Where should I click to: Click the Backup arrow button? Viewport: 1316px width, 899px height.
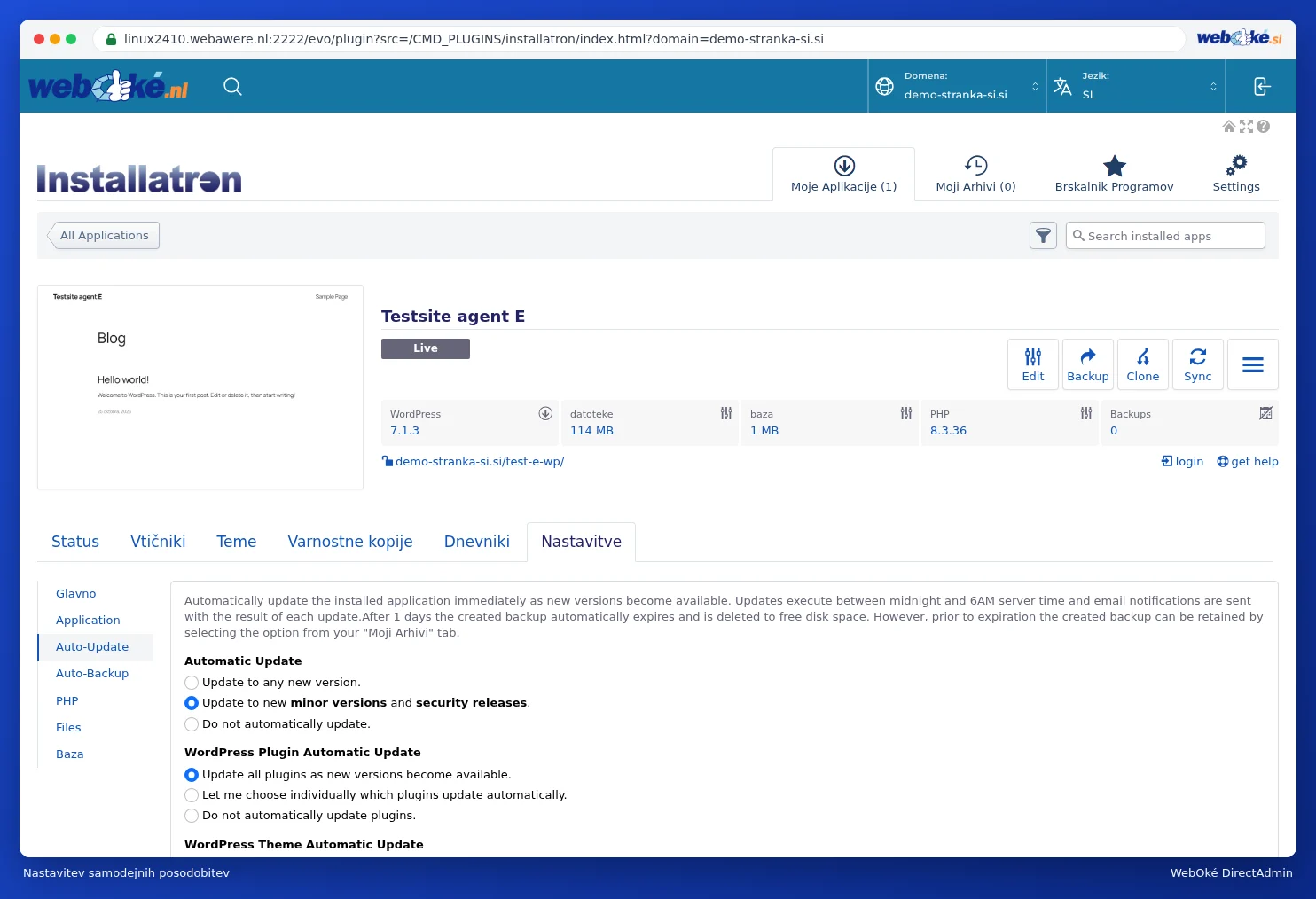coord(1088,364)
